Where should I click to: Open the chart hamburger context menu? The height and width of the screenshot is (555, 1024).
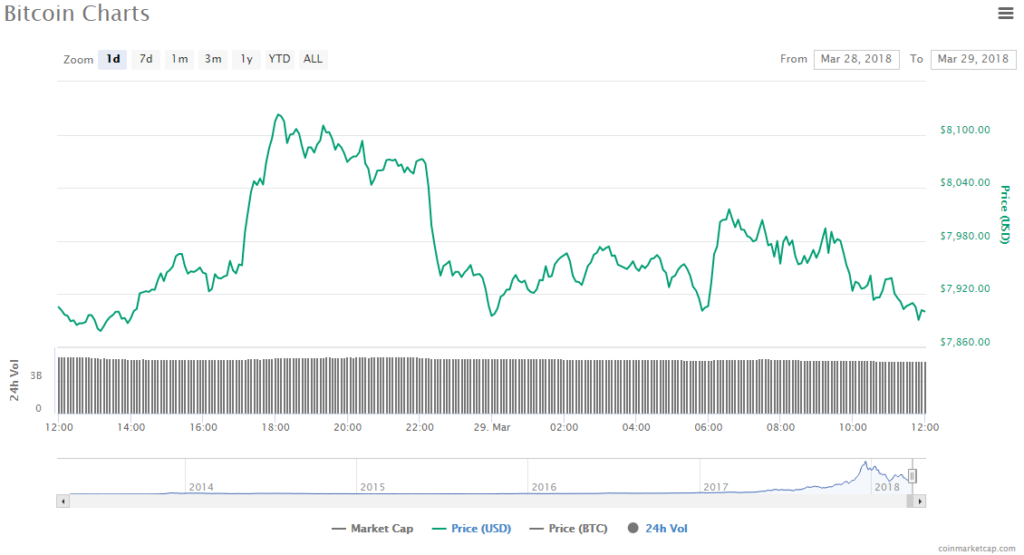pyautogui.click(x=1006, y=13)
